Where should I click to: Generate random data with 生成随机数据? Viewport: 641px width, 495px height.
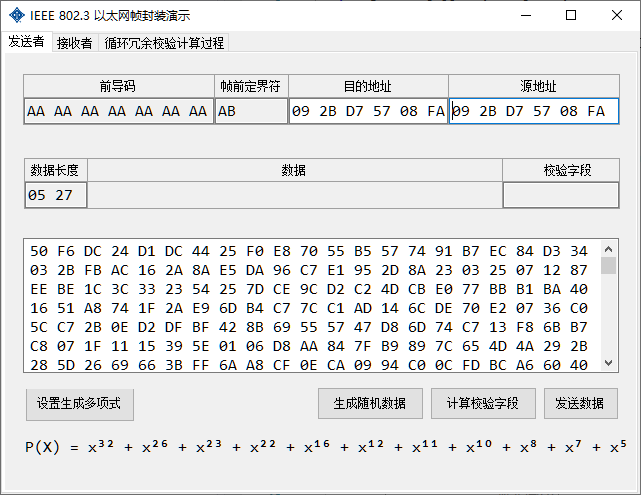370,404
